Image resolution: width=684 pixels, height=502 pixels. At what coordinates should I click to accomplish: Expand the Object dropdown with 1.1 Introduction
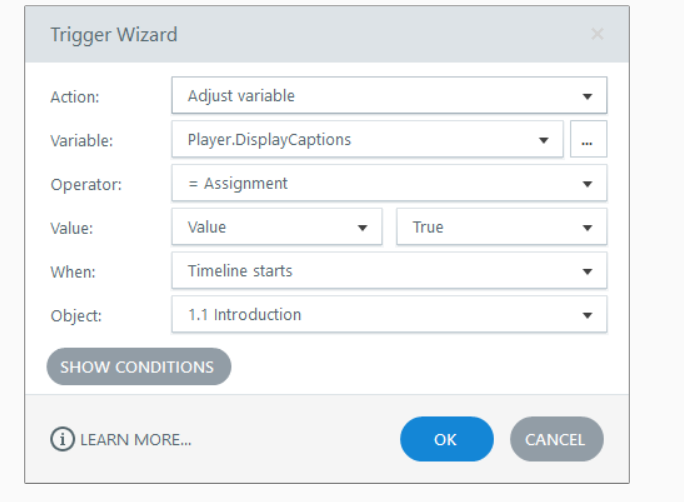[388, 315]
